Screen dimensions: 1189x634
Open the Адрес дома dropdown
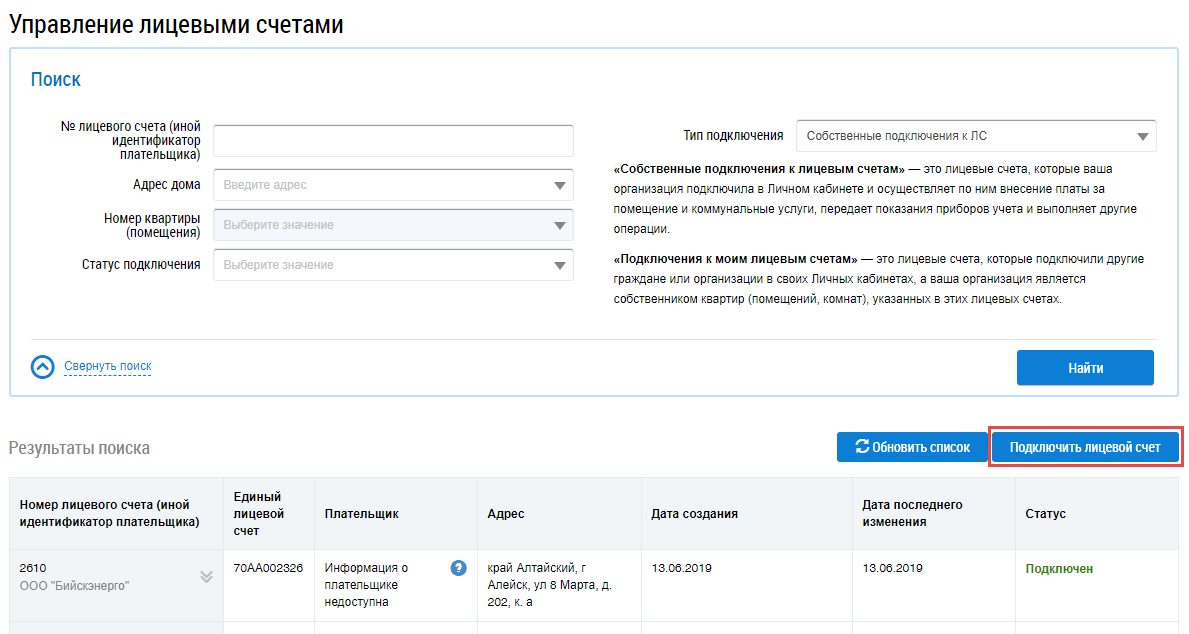[393, 185]
